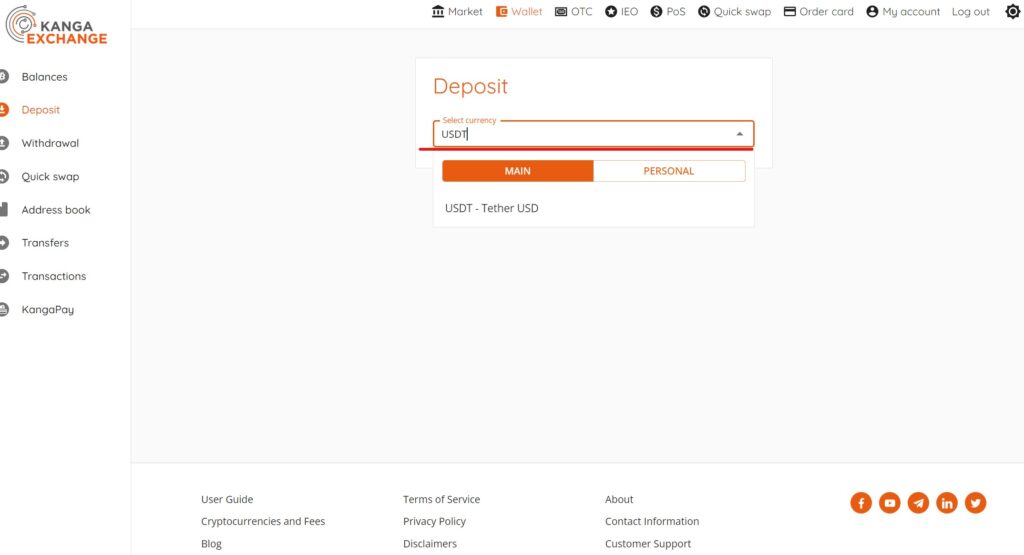This screenshot has width=1024, height=555.
Task: Go to Withdrawal in sidebar
Action: (50, 143)
